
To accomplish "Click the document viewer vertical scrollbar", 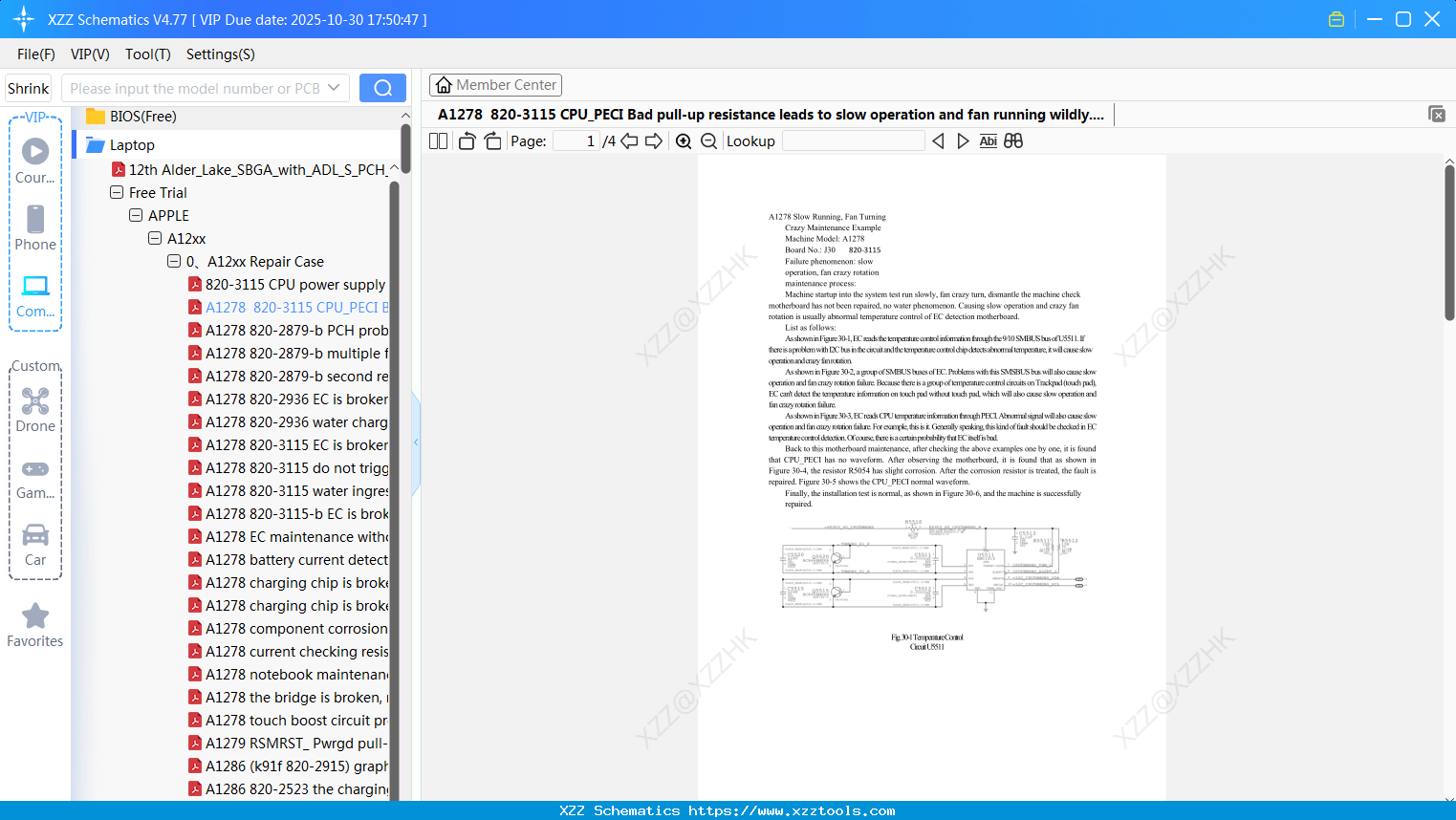I will (x=1449, y=244).
